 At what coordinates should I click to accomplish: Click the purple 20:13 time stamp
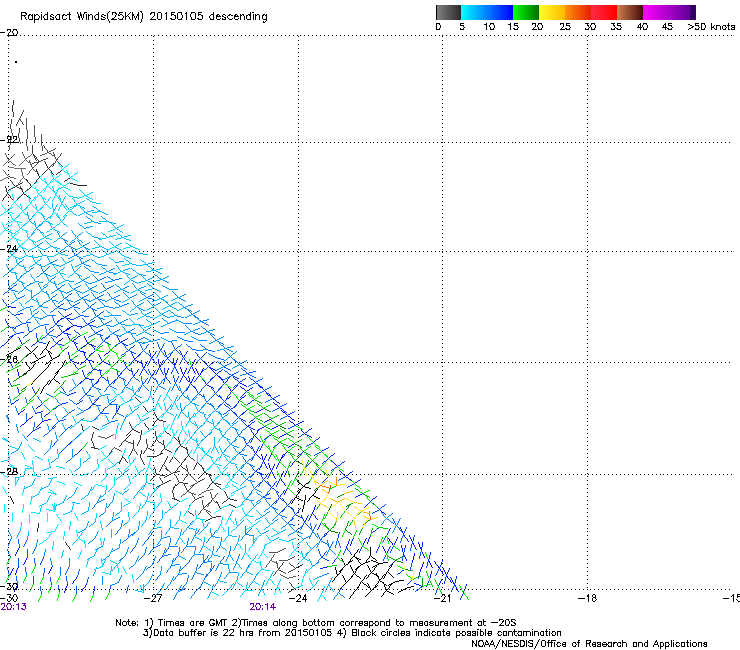14,607
